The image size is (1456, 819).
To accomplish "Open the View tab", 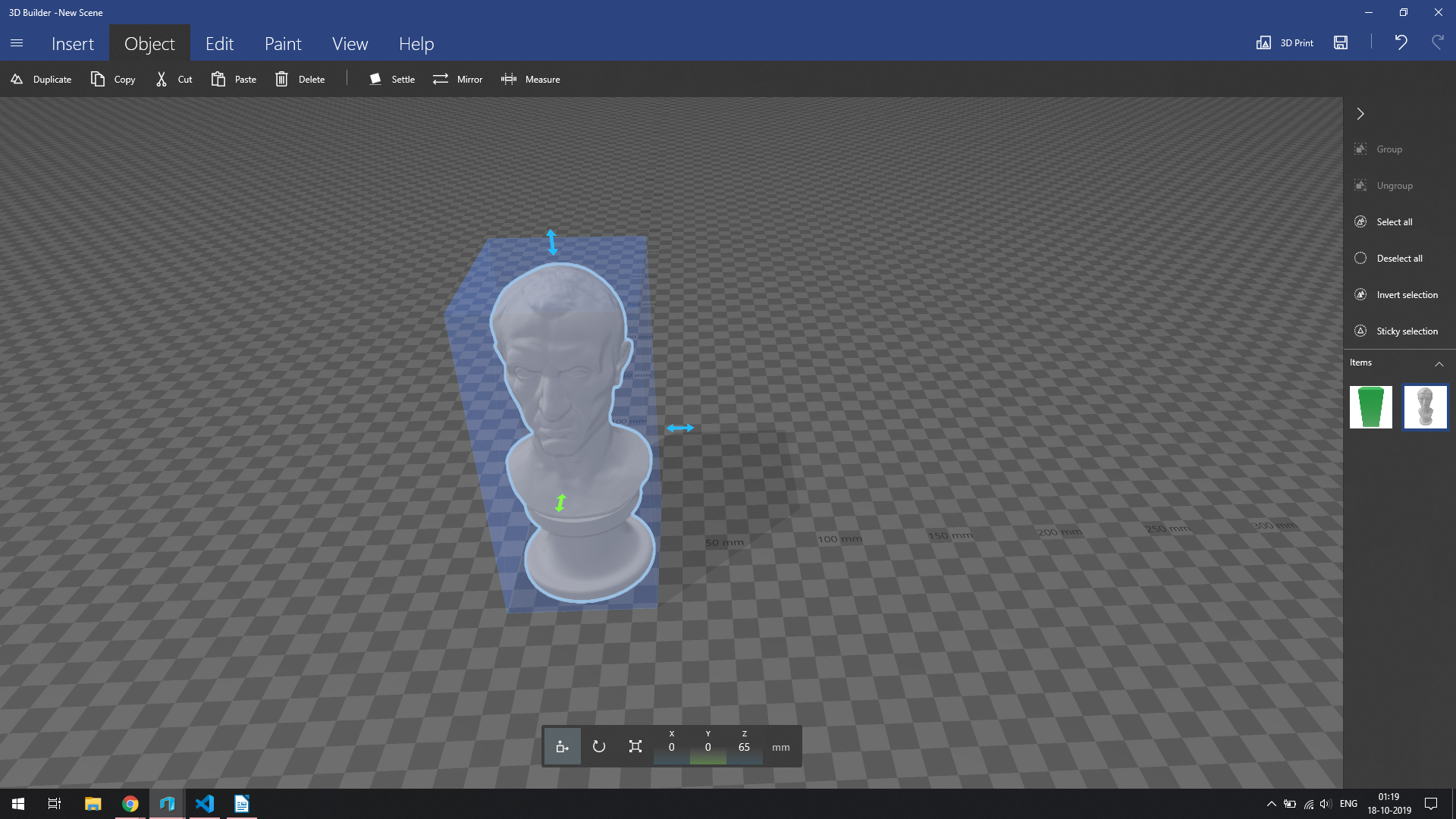I will point(350,43).
